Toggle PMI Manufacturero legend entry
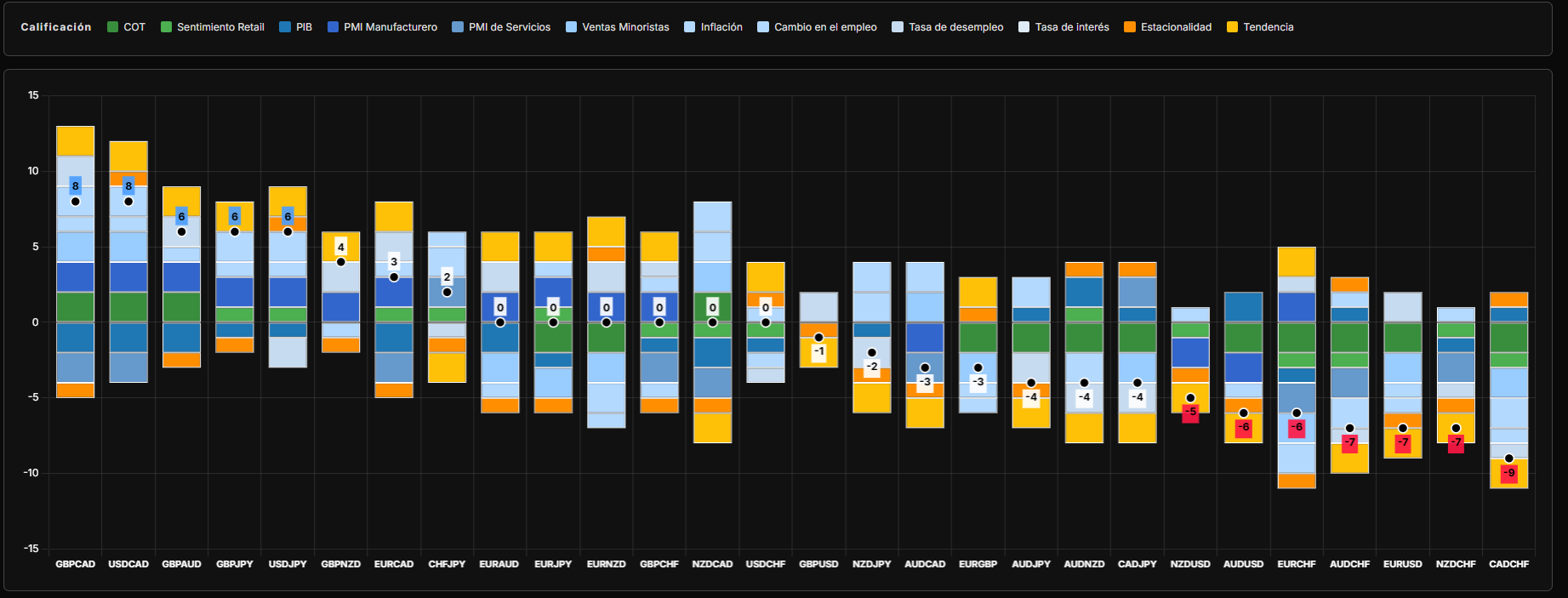 click(x=390, y=27)
